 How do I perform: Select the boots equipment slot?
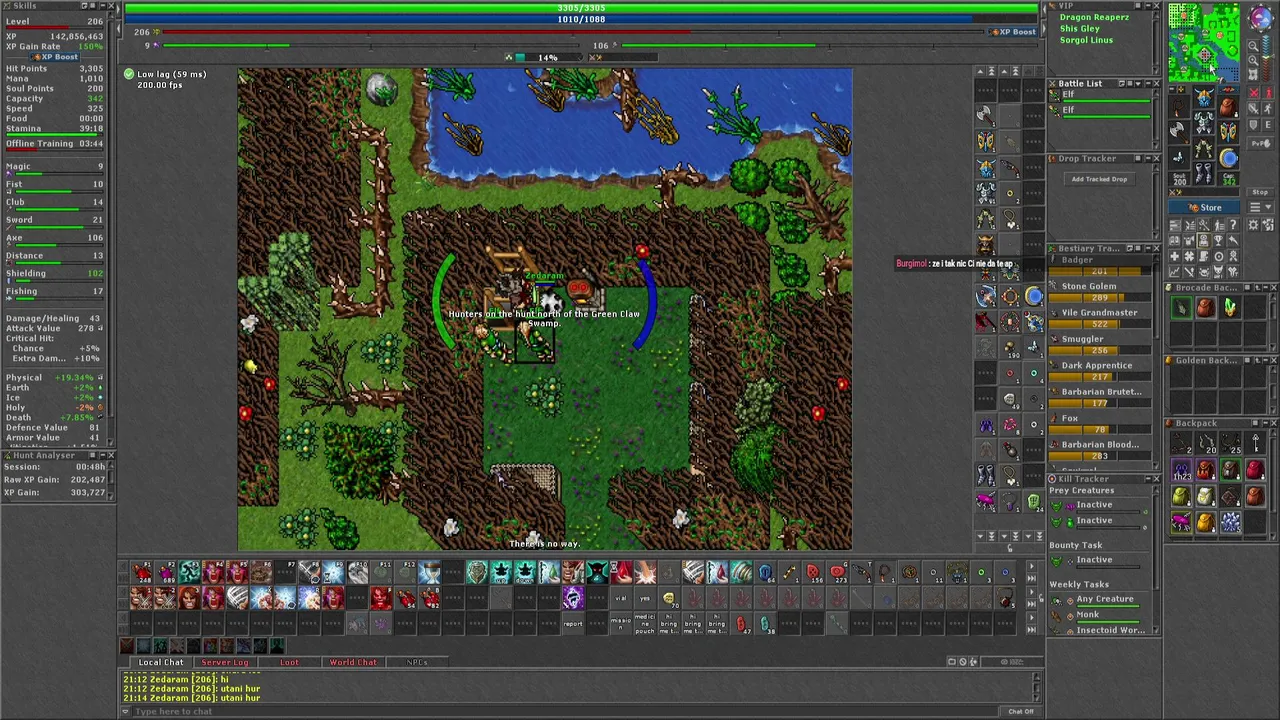tap(1203, 173)
